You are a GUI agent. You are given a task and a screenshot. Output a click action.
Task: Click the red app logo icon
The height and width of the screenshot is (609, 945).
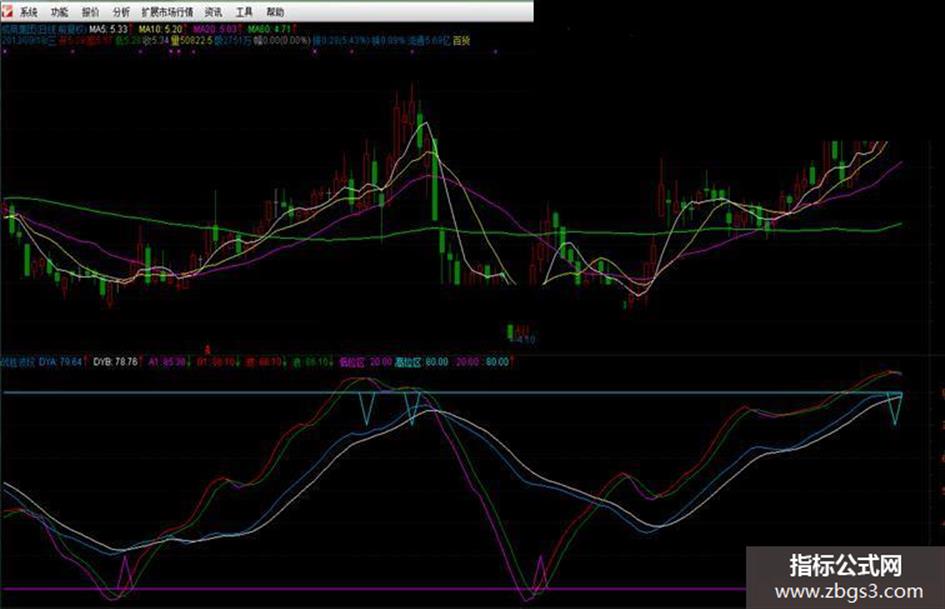(7, 11)
